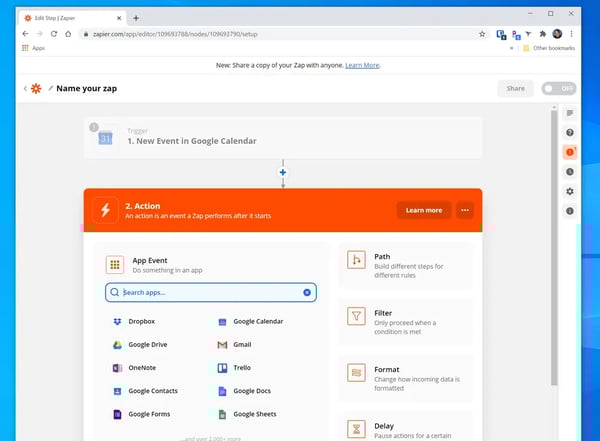This screenshot has width=600, height=441.
Task: Toggle the zap ON/OFF switch
Action: pyautogui.click(x=559, y=88)
